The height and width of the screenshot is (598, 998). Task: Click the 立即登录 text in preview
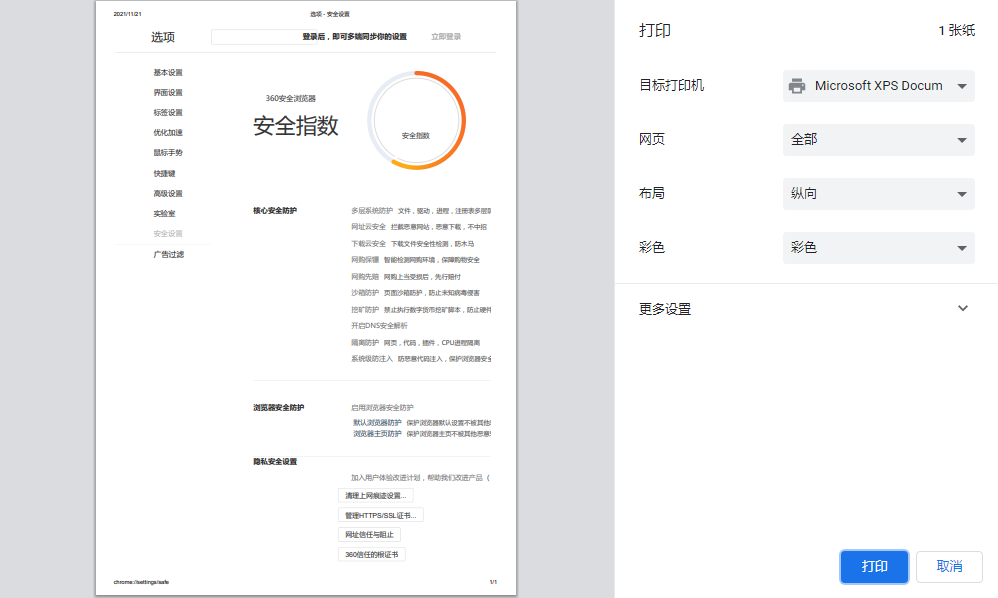click(x=446, y=37)
